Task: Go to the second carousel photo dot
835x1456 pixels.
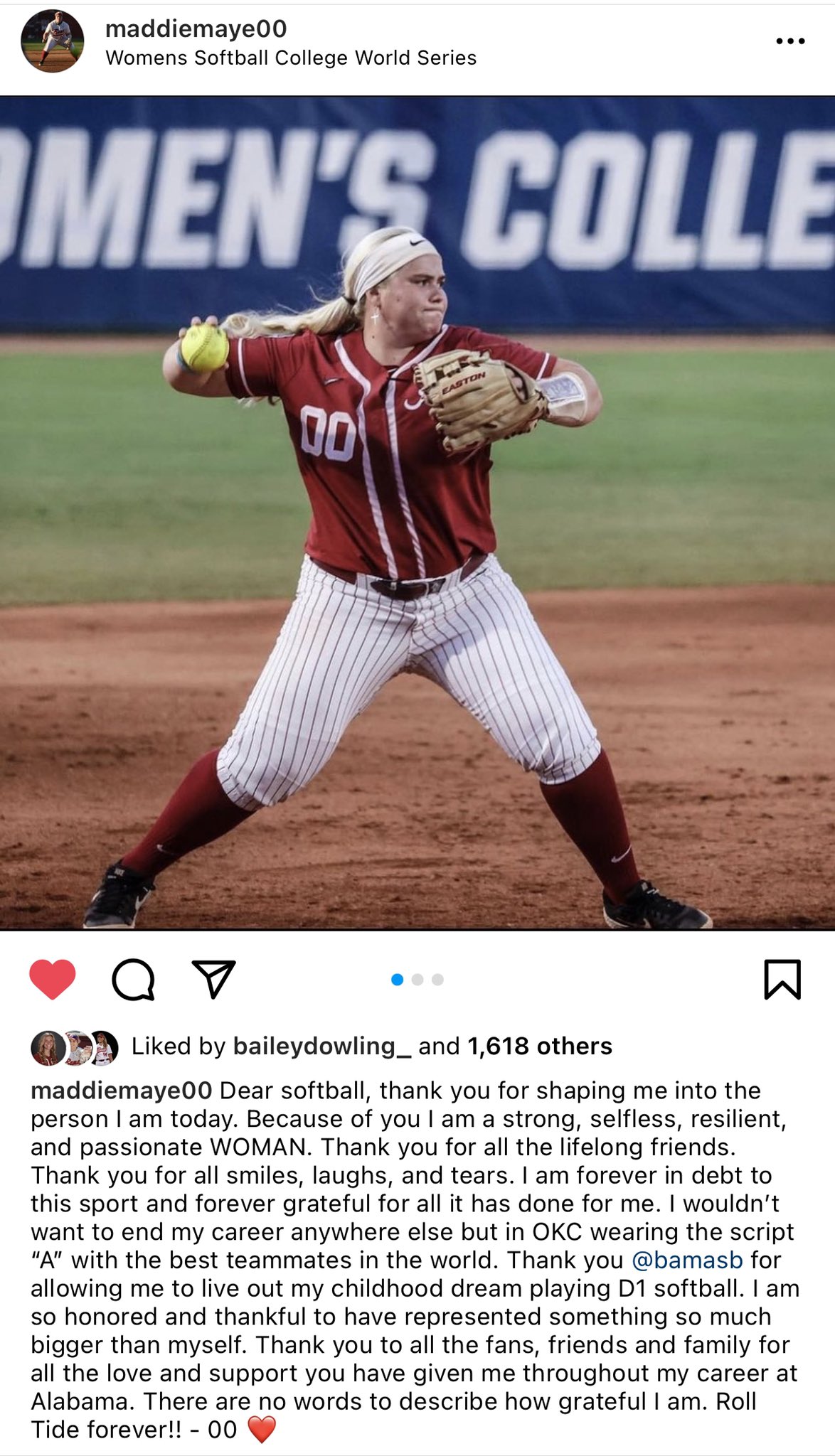Action: pos(418,980)
